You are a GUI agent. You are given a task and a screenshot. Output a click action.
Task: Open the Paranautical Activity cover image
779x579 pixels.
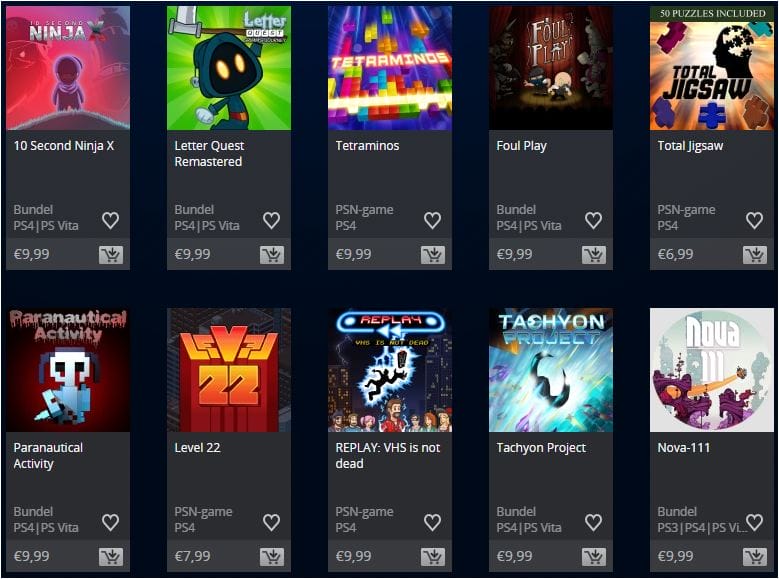point(68,370)
